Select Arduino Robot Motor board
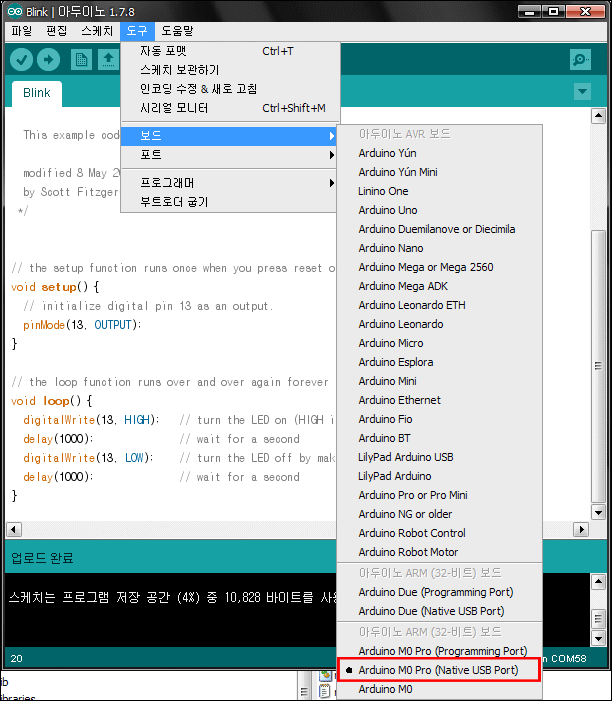The width and height of the screenshot is (612, 701). click(439, 552)
